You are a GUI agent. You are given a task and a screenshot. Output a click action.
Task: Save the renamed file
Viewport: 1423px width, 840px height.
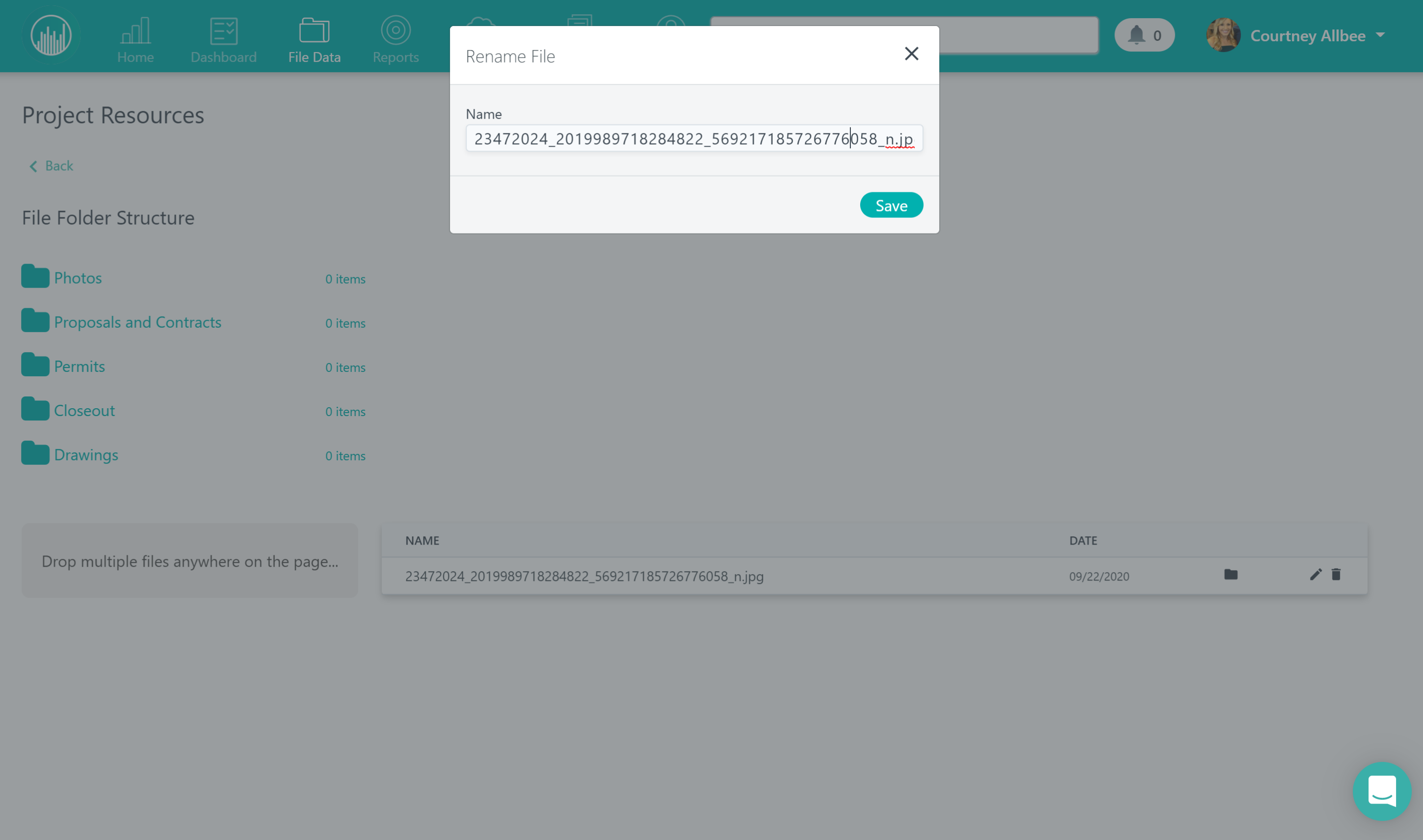[891, 206]
